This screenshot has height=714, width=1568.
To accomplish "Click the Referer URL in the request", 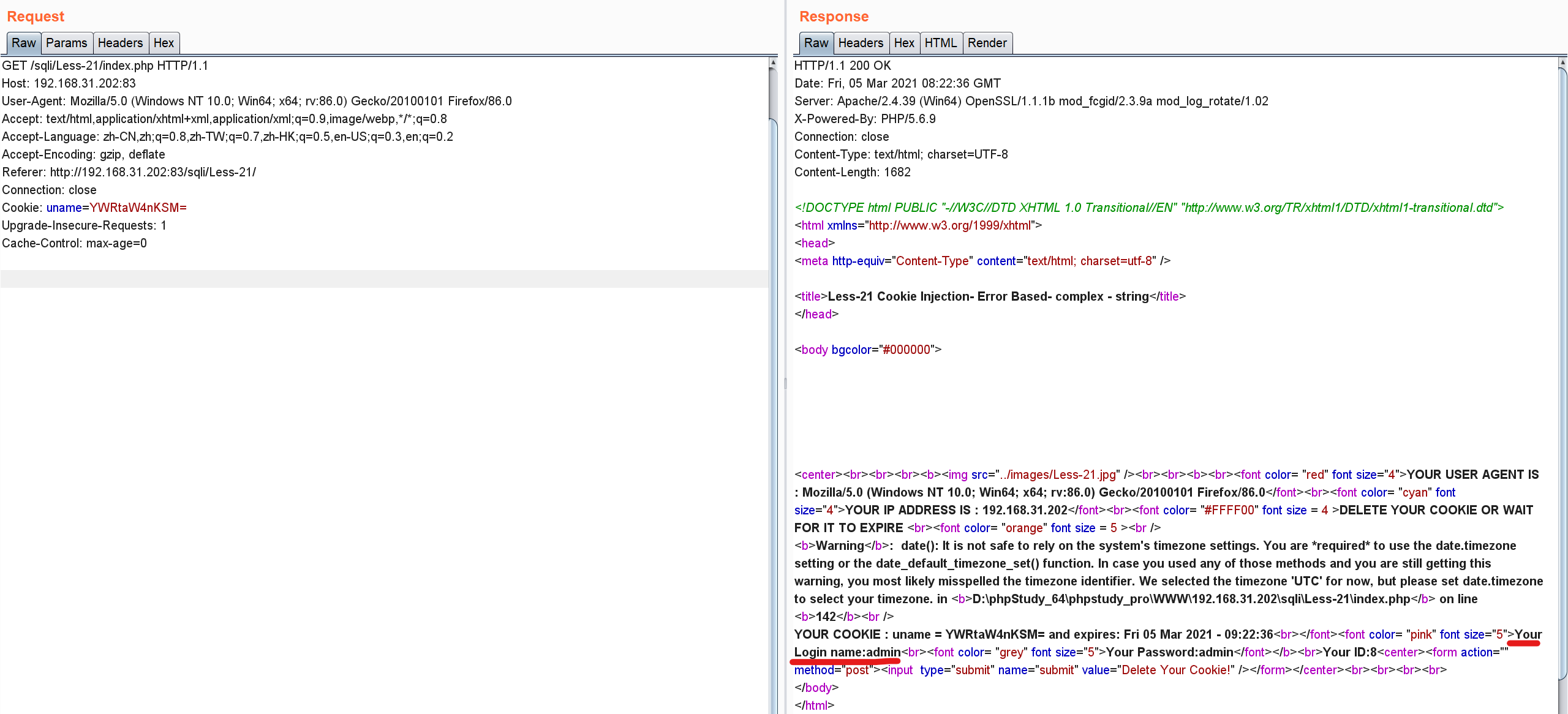I will (153, 172).
